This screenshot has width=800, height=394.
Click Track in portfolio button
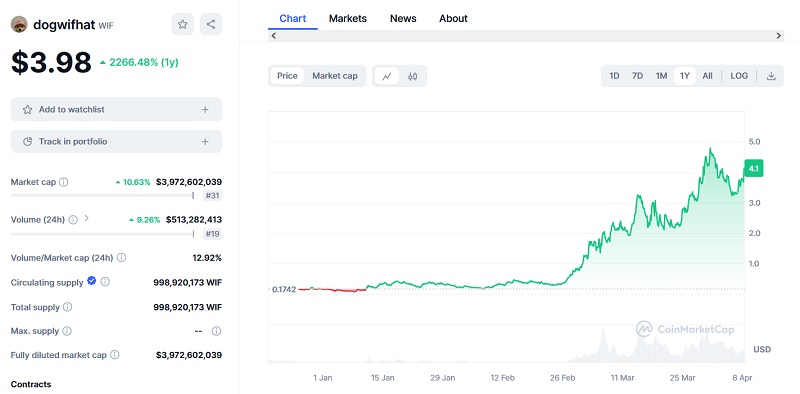click(x=116, y=141)
